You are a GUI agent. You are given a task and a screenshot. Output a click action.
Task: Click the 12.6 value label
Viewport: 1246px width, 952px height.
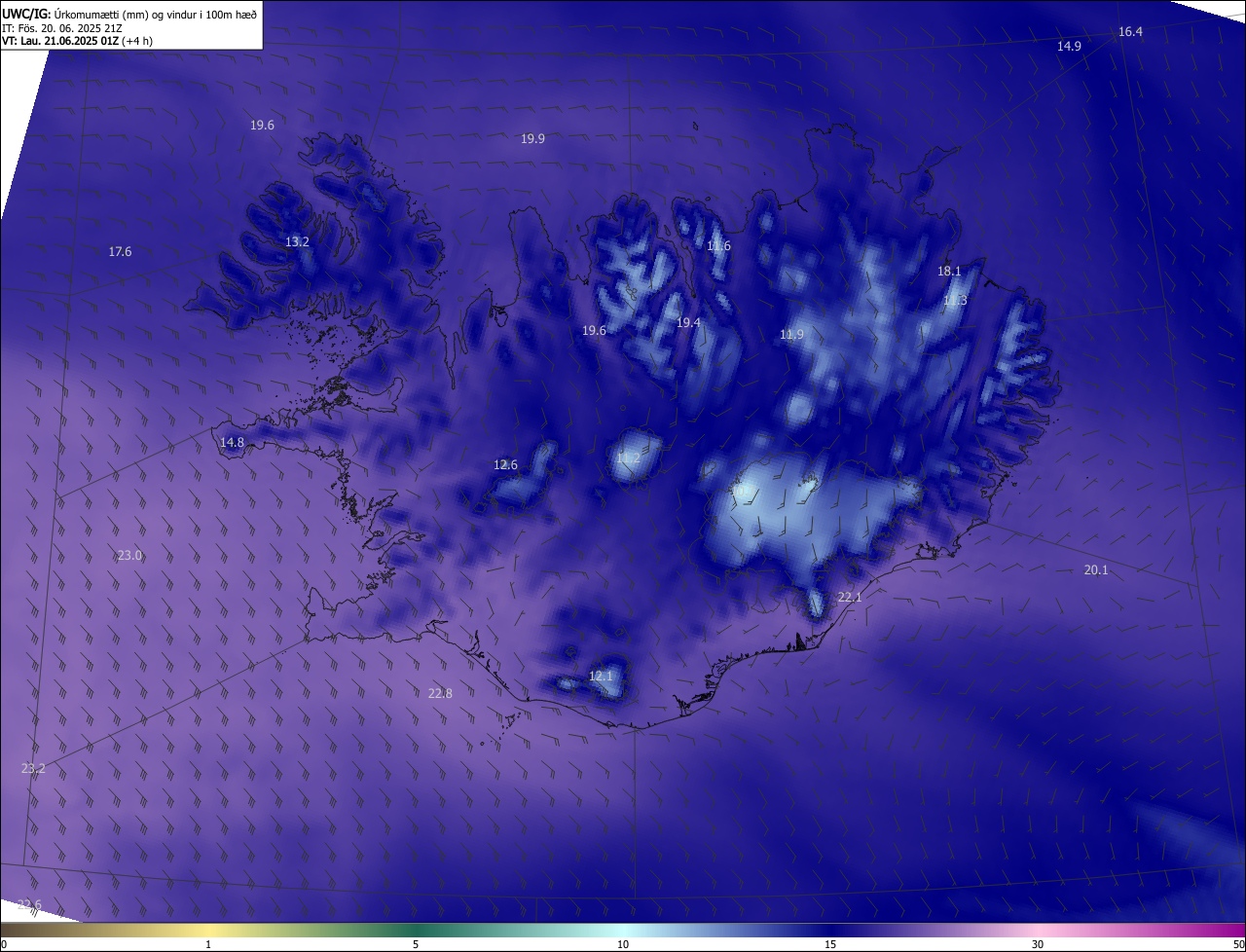(505, 465)
